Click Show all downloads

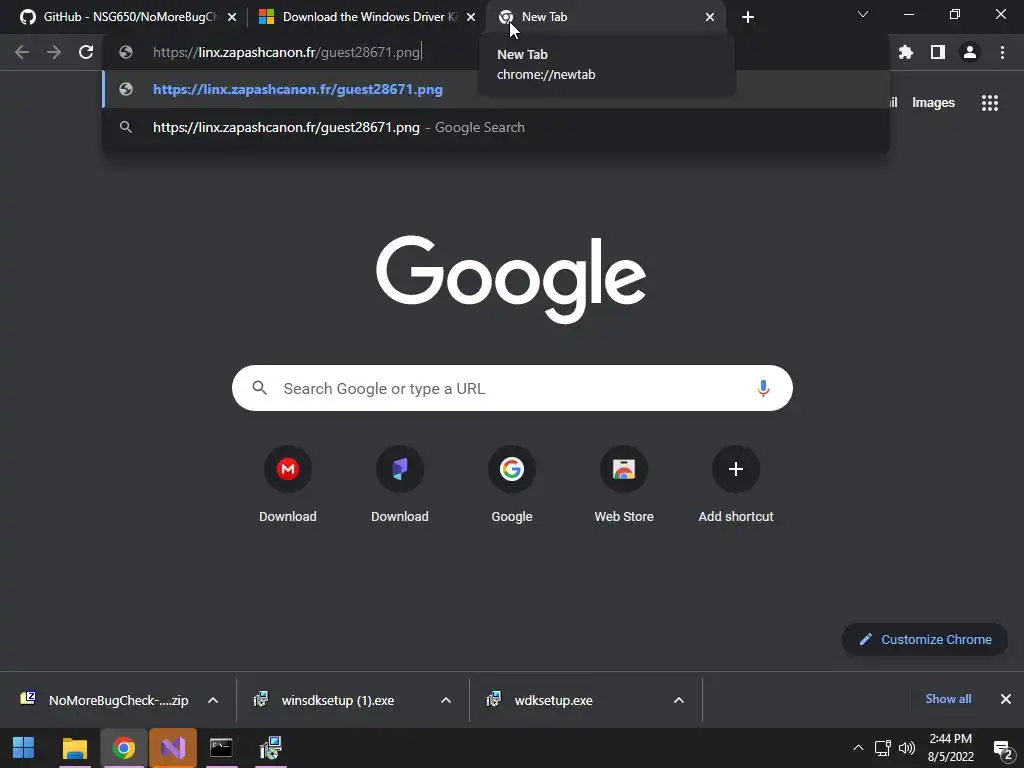click(x=948, y=699)
